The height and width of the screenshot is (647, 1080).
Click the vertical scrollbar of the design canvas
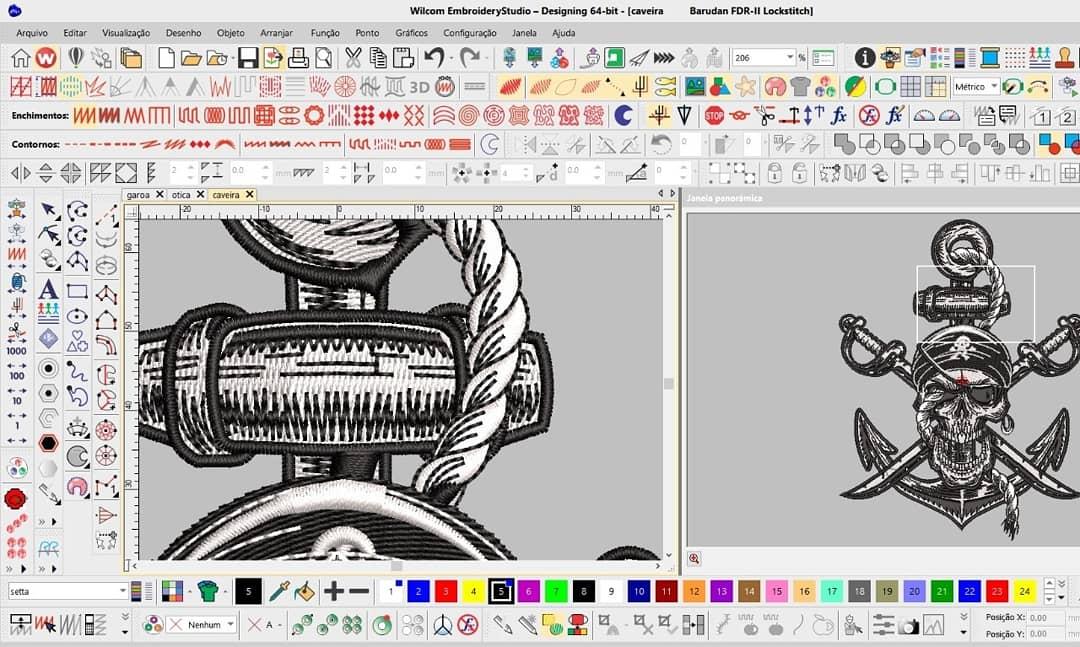668,384
